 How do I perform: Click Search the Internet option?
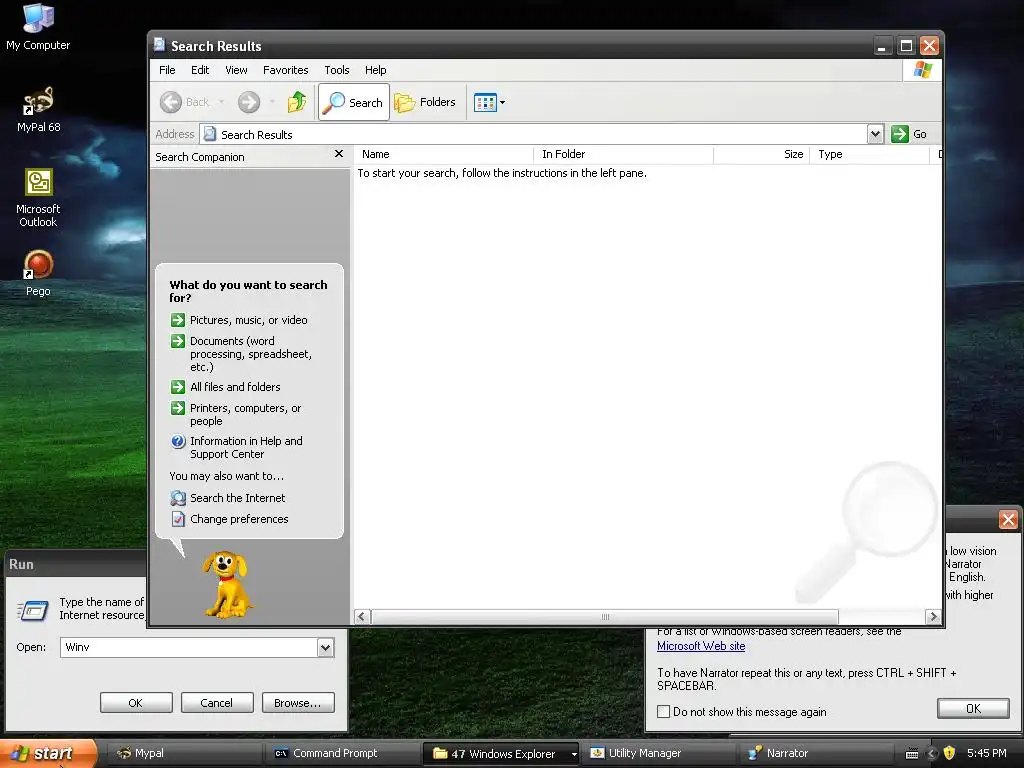(228, 498)
